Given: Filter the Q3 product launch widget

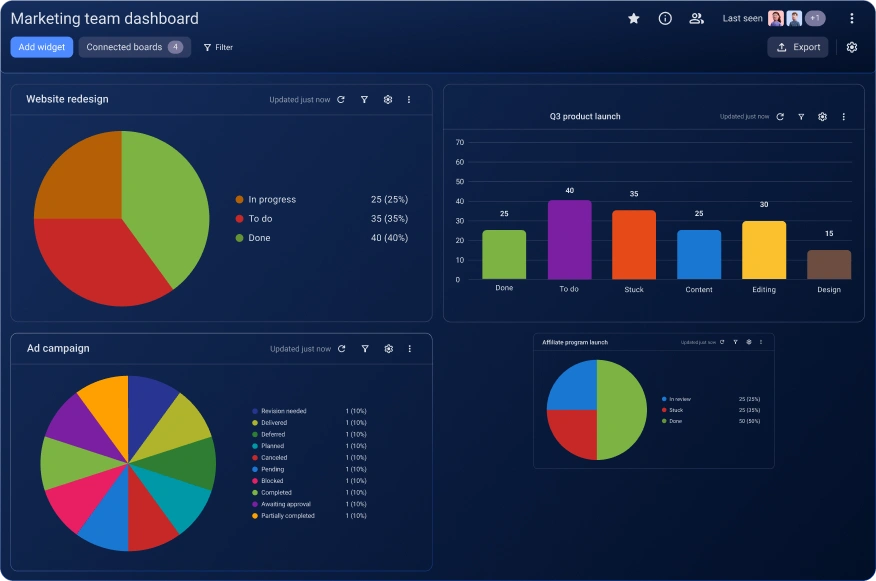Looking at the screenshot, I should (x=801, y=117).
